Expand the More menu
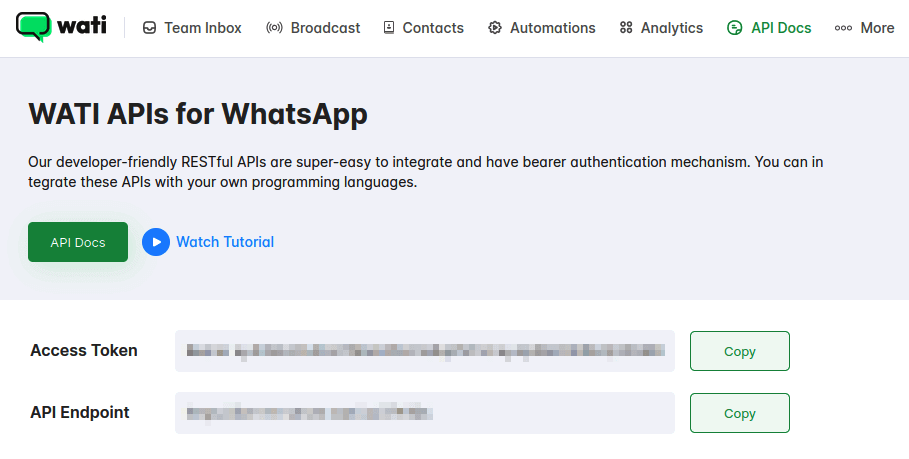 point(864,28)
